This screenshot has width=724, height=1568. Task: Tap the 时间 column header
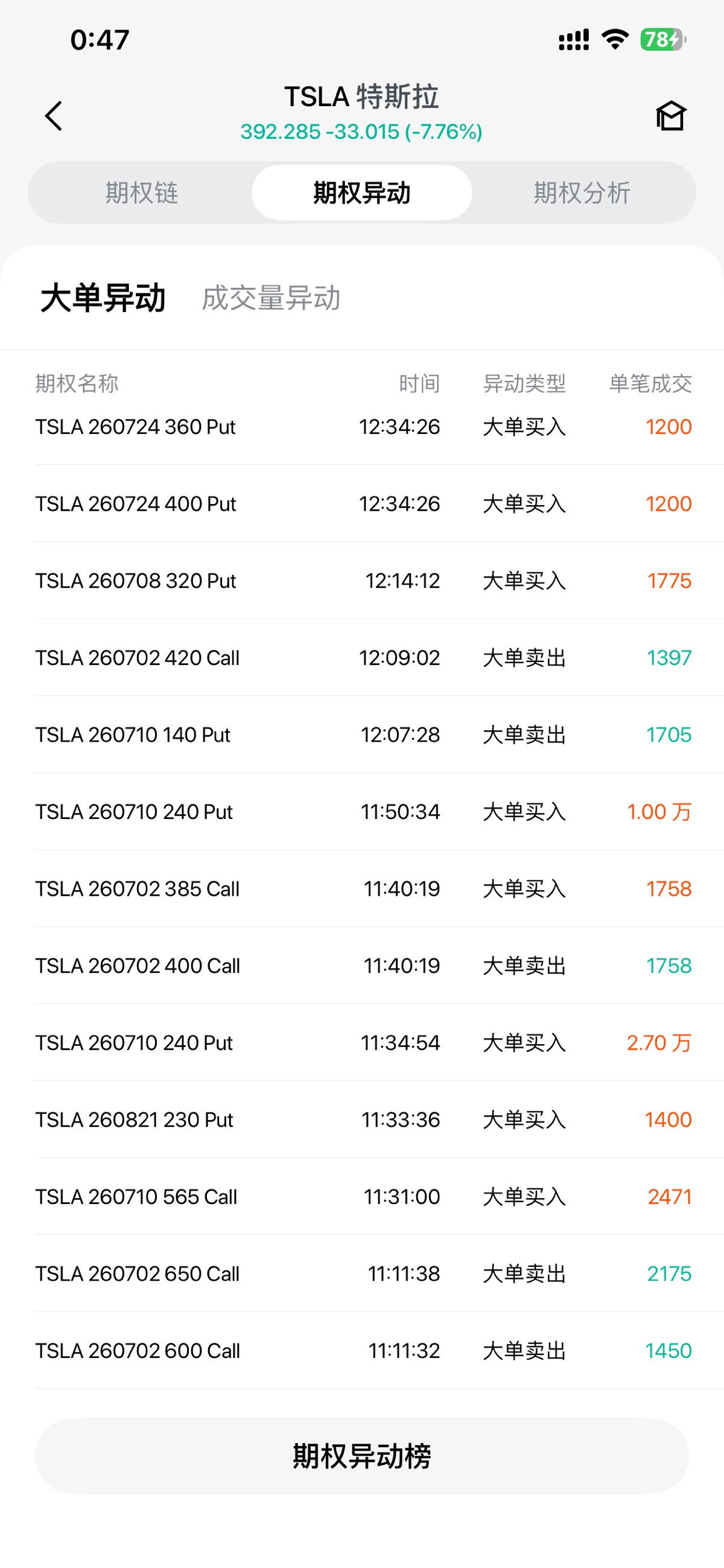click(419, 383)
